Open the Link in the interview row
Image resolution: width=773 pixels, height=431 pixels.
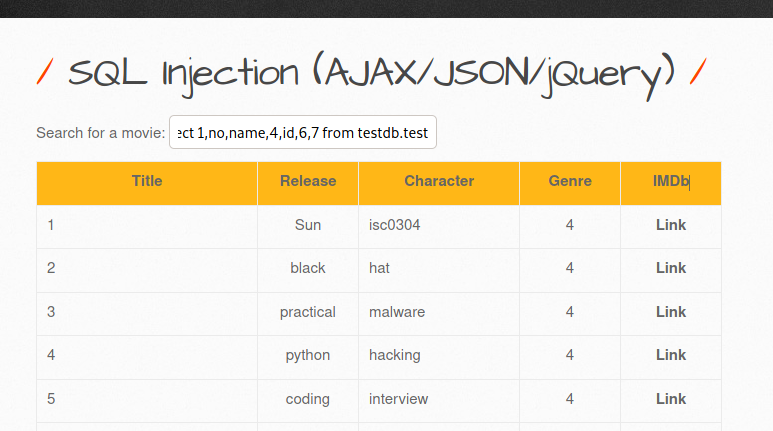tap(670, 398)
